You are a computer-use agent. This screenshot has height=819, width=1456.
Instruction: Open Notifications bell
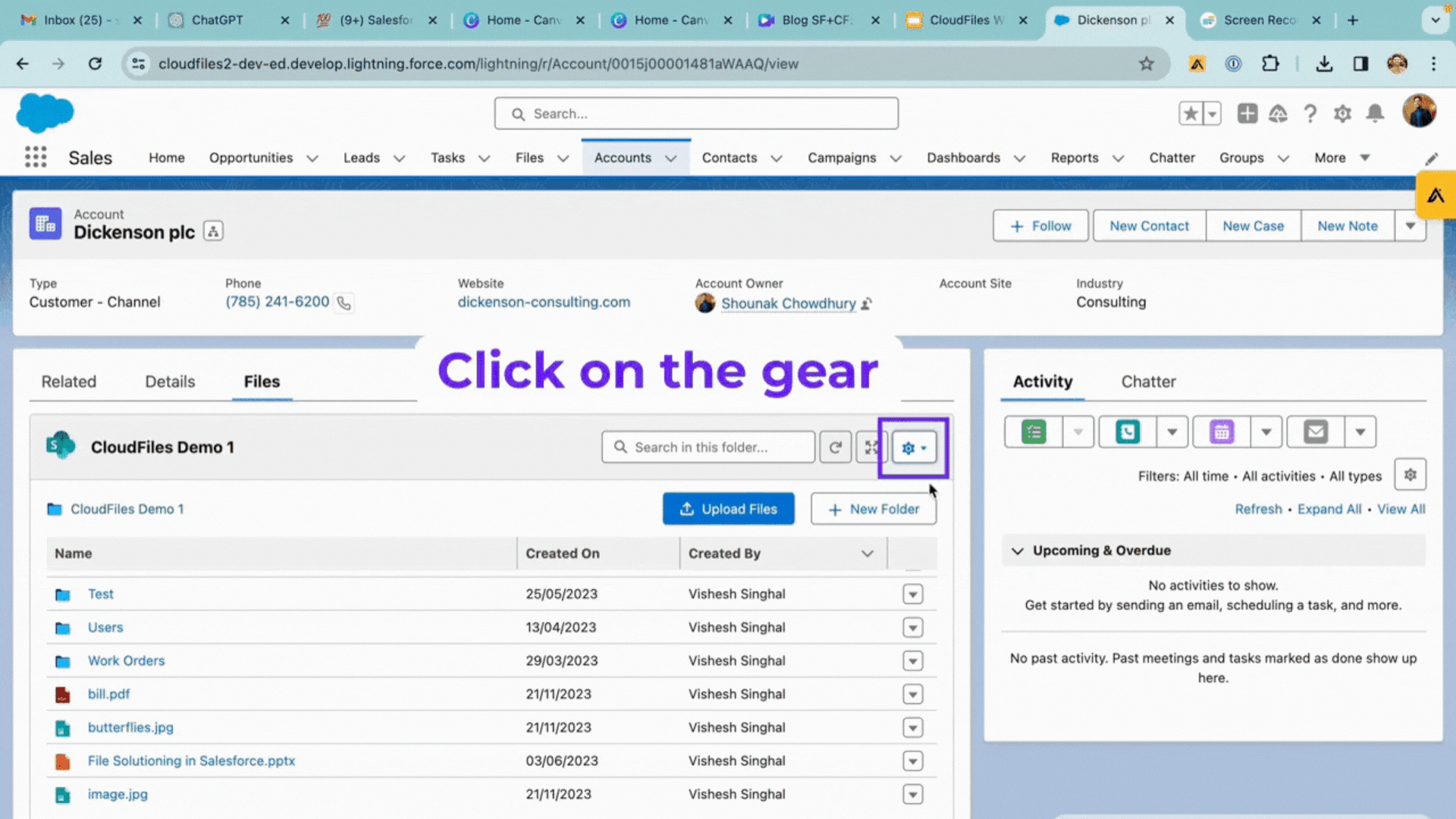pyautogui.click(x=1375, y=114)
